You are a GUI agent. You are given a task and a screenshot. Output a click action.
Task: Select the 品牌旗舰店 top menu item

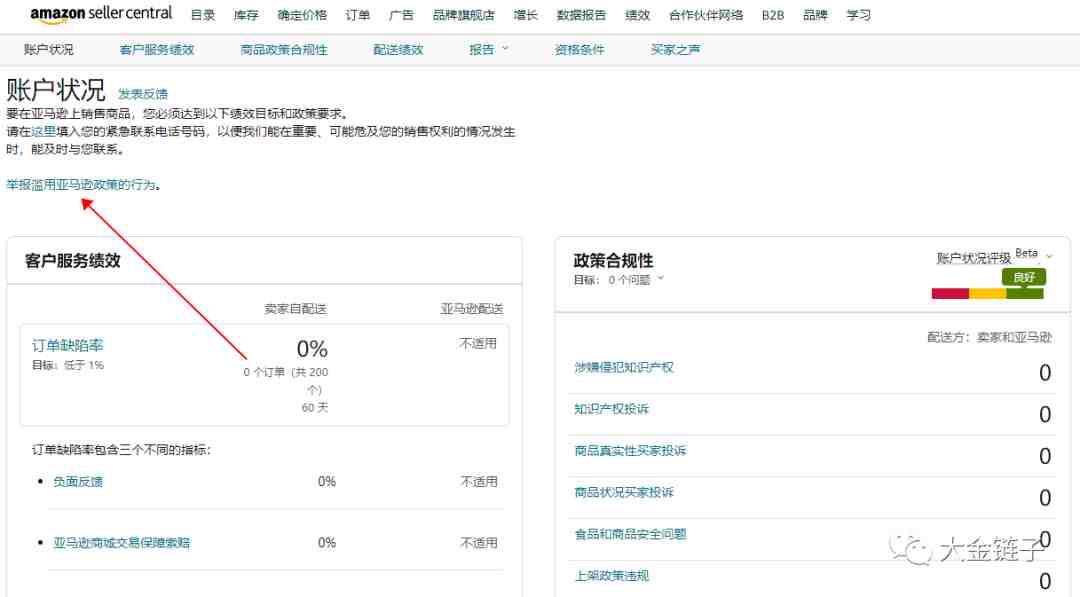point(463,15)
